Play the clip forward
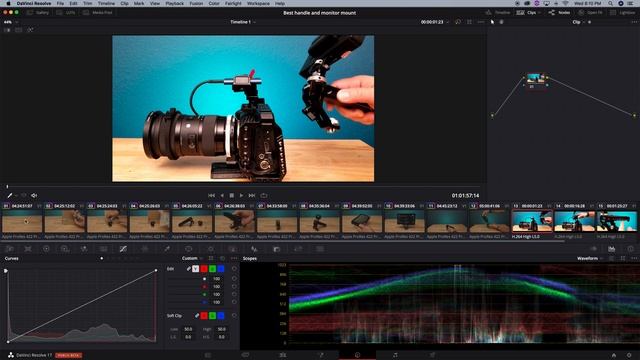Image resolution: width=640 pixels, height=360 pixels. tap(241, 196)
